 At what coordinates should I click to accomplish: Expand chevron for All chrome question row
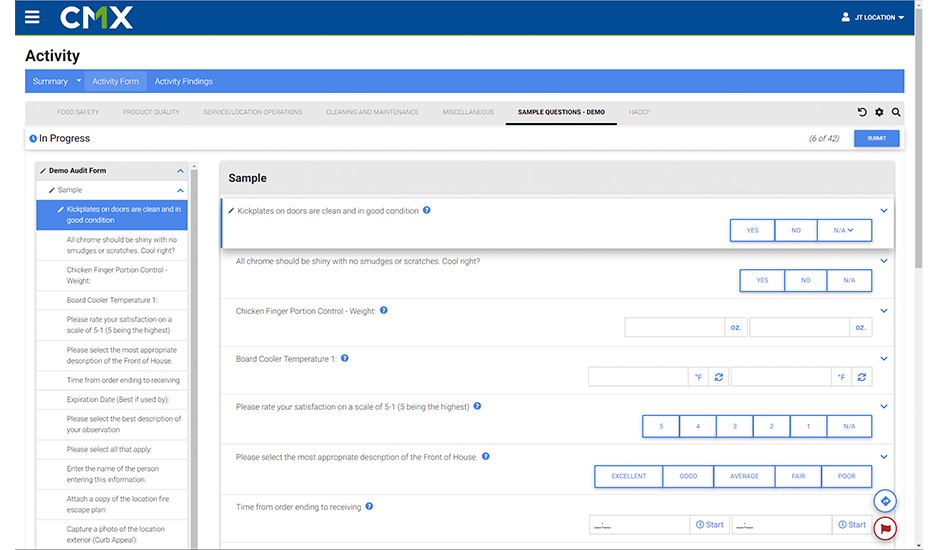[x=884, y=261]
